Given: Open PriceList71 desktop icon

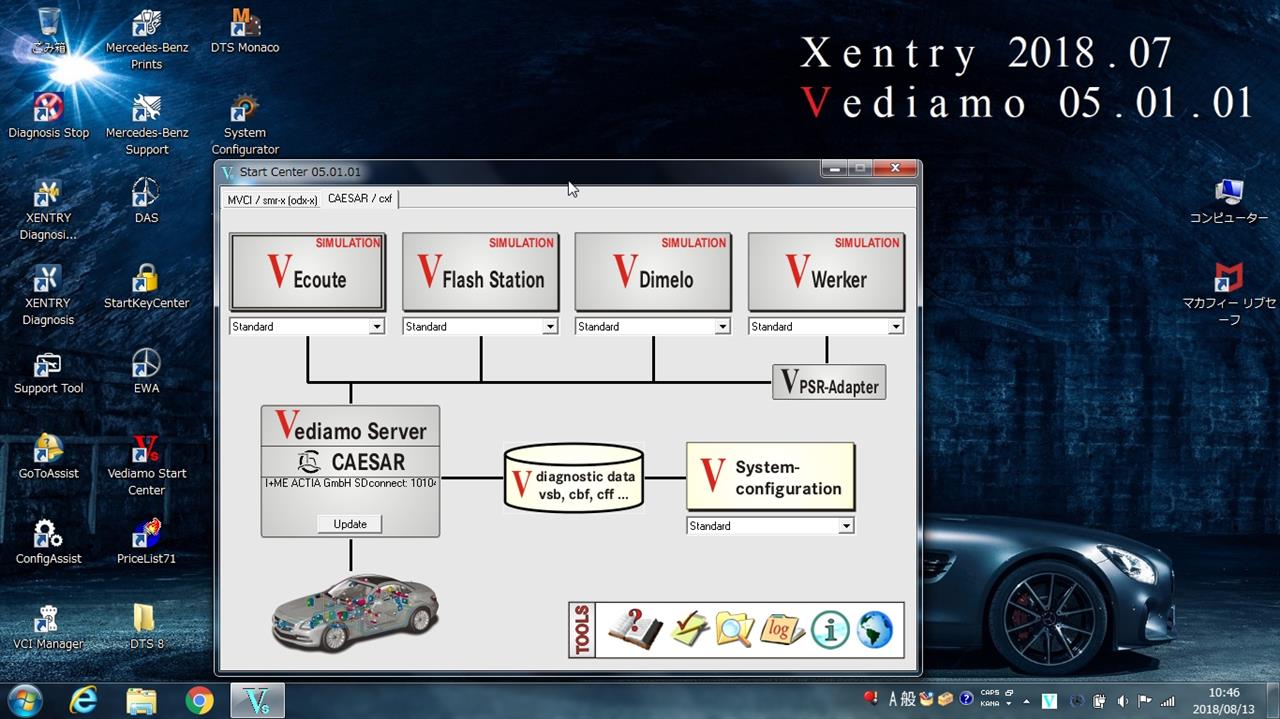Looking at the screenshot, I should point(146,543).
